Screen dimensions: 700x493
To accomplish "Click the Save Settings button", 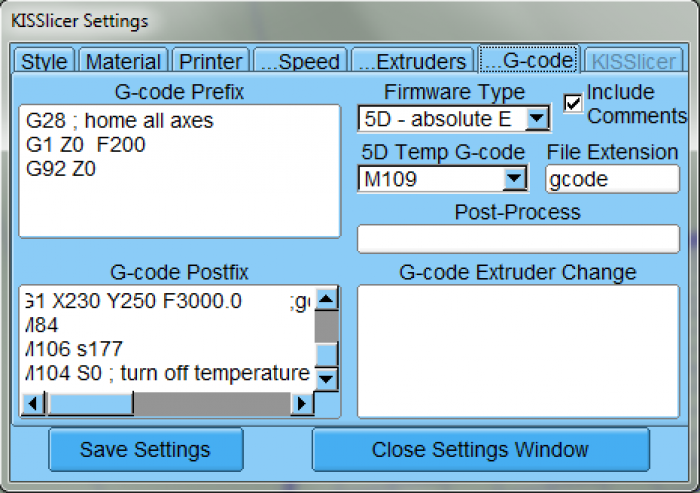I will point(146,450).
